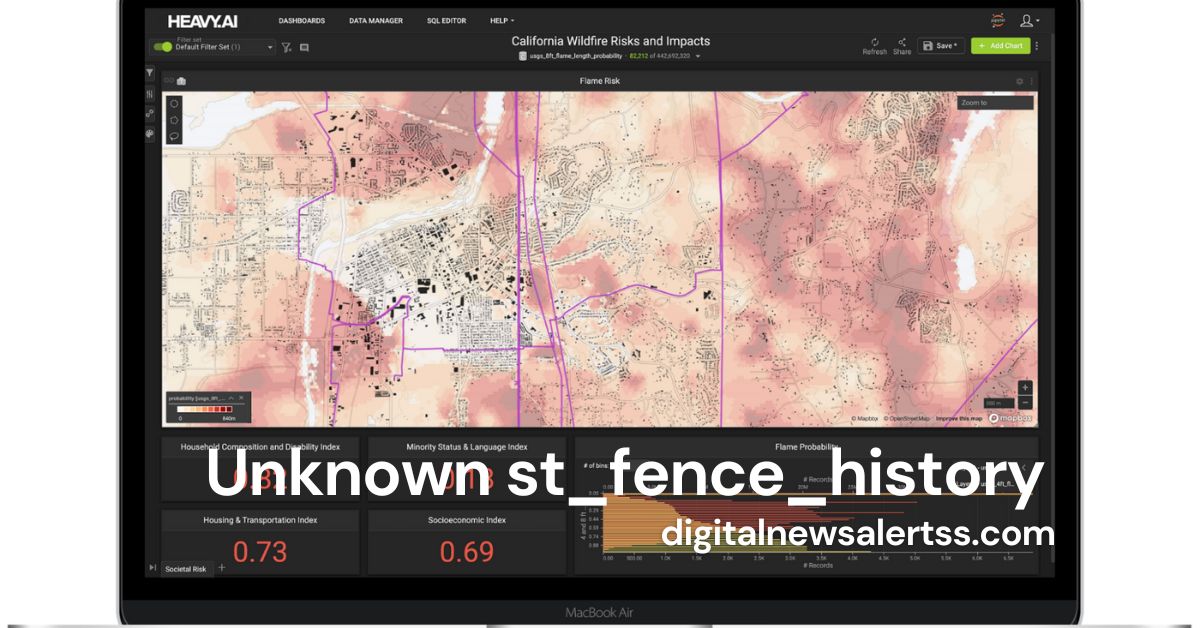The width and height of the screenshot is (1200, 628).
Task: Click the tab bar expand arrow icon
Action: tap(152, 568)
